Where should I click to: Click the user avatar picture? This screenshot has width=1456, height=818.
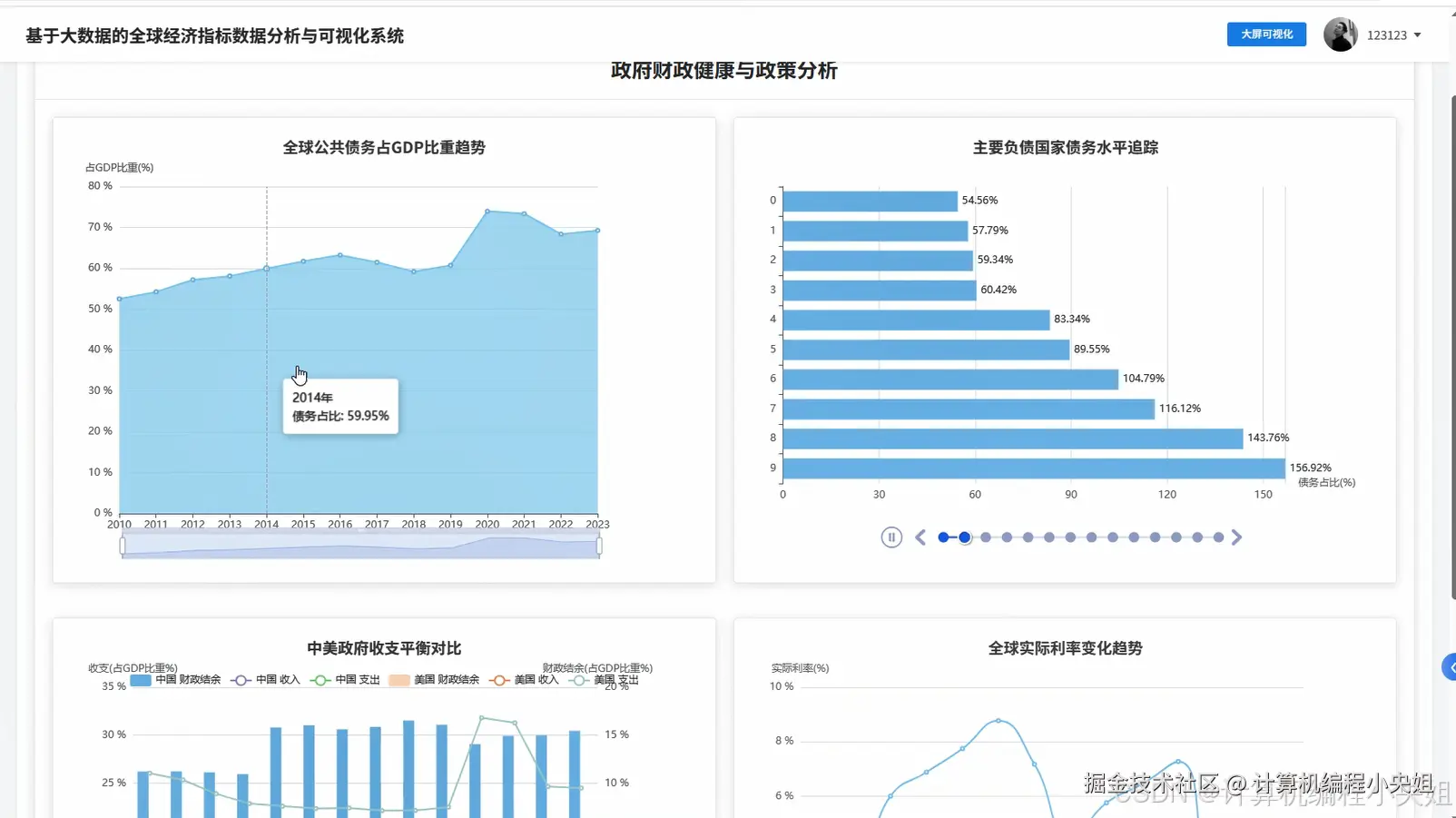click(x=1340, y=34)
